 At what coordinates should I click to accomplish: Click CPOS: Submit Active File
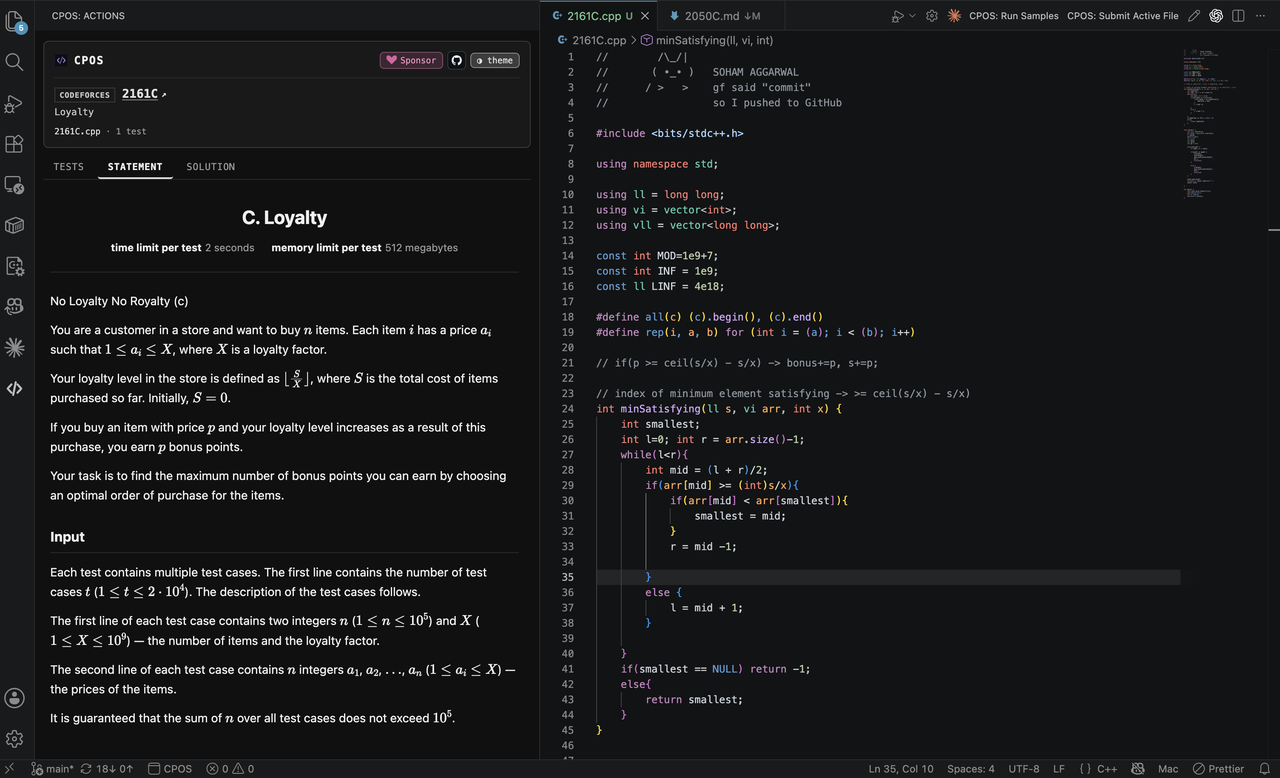pos(1123,16)
